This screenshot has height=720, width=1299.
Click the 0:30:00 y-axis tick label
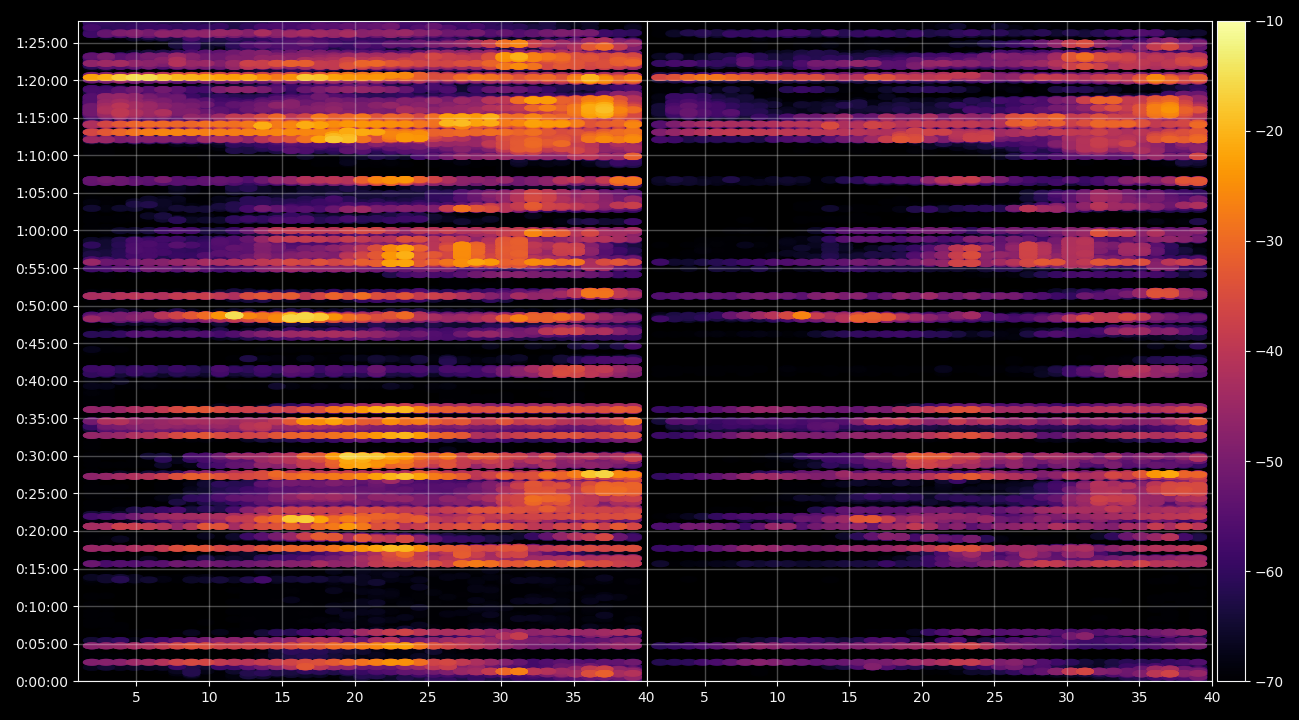[42, 456]
